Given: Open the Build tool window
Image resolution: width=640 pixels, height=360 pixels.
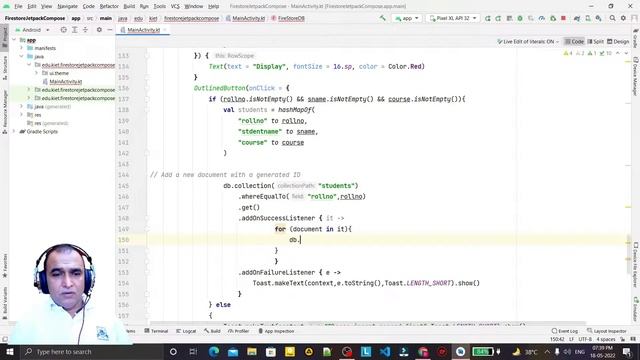Looking at the screenshot, I should click(x=212, y=331).
